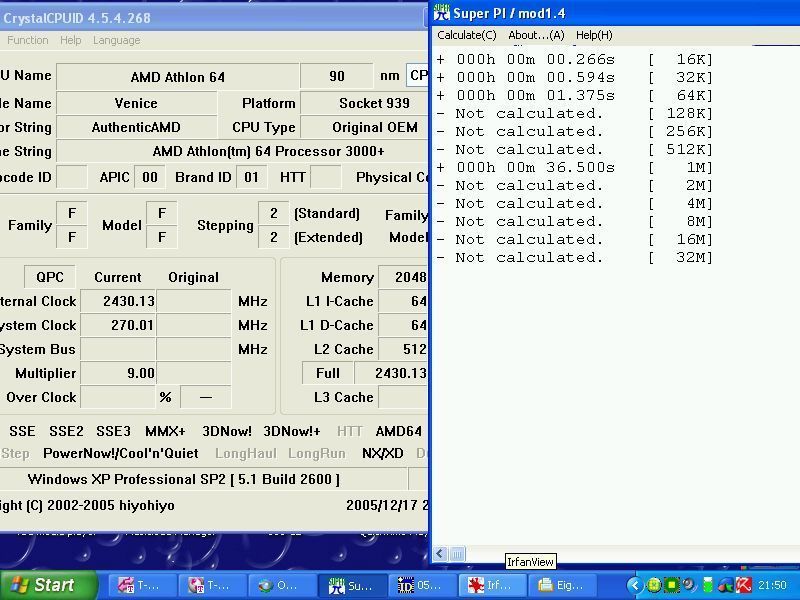Click the 16K result line 00.266s

point(574,59)
